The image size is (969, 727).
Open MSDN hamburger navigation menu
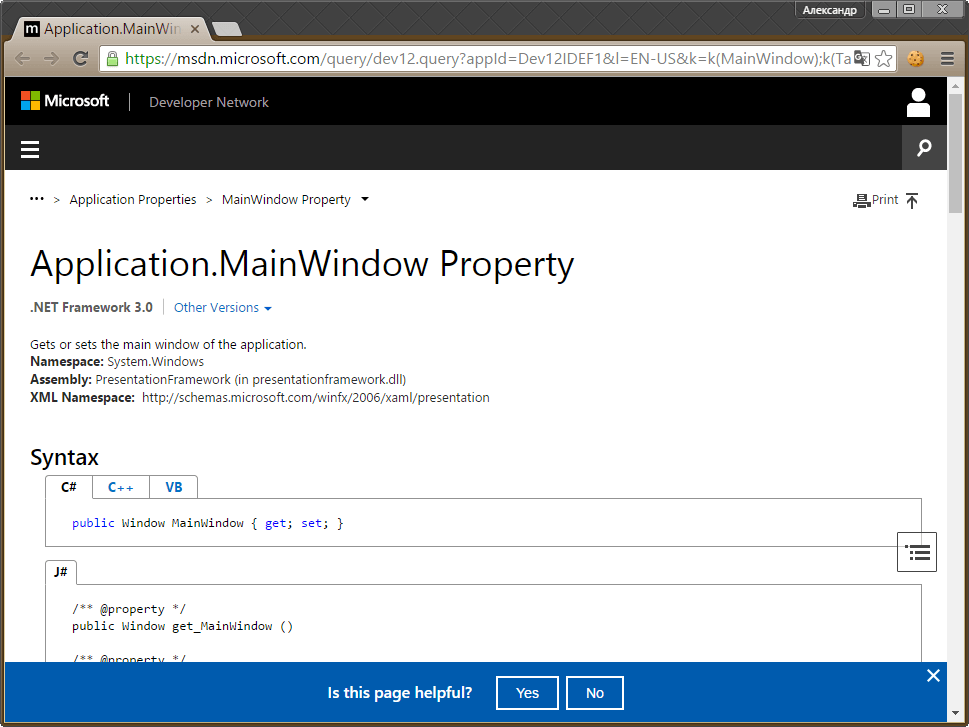[x=30, y=149]
